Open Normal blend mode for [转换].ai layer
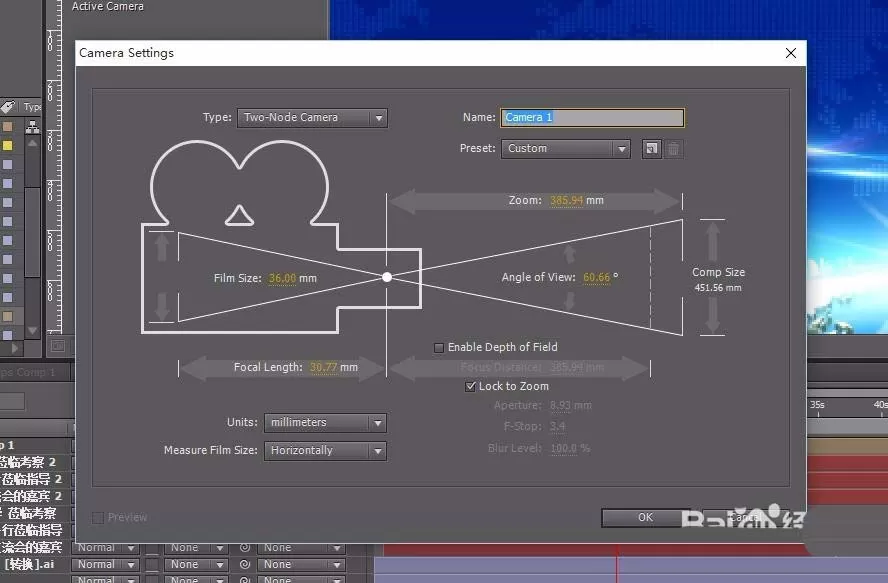This screenshot has height=583, width=888. (x=105, y=564)
